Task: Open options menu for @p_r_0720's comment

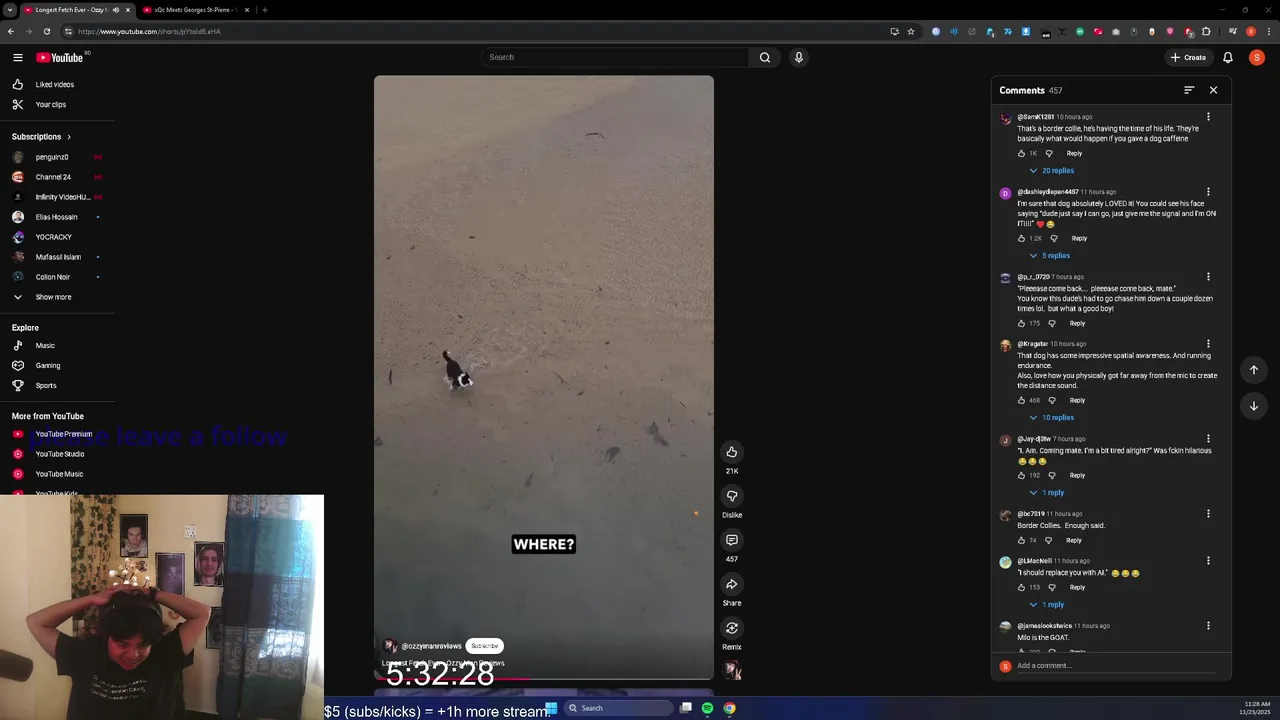Action: coord(1208,277)
